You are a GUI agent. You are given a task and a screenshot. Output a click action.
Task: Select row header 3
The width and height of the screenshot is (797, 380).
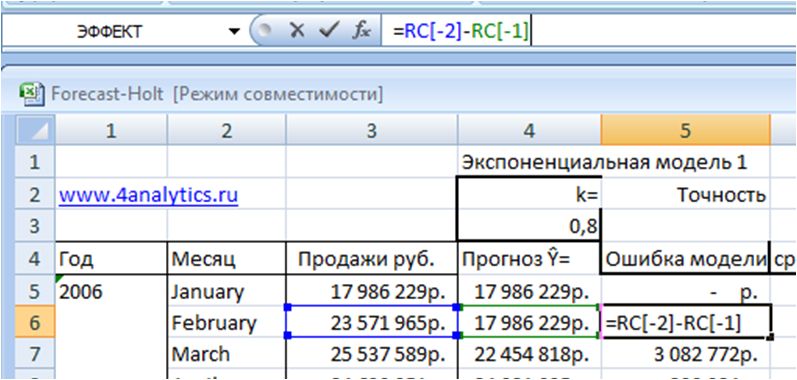pos(35,226)
